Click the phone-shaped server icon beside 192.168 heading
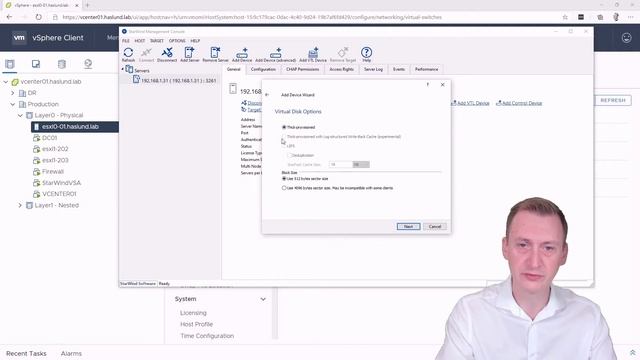The height and width of the screenshot is (360, 640). (233, 89)
